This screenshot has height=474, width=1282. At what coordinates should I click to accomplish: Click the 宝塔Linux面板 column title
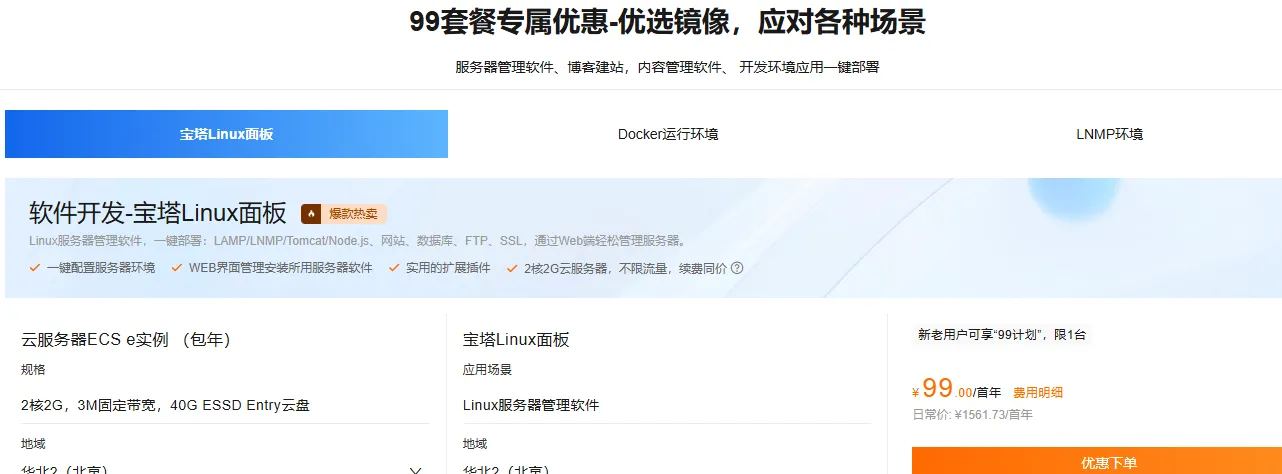click(x=516, y=339)
